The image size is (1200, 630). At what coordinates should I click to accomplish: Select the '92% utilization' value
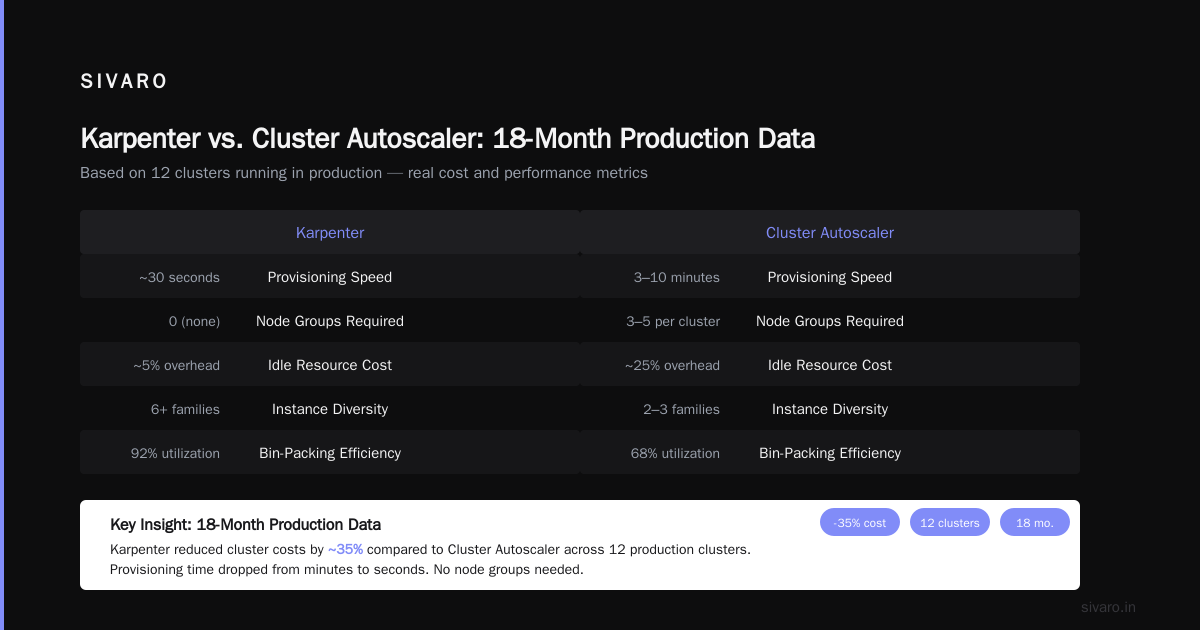coord(175,453)
